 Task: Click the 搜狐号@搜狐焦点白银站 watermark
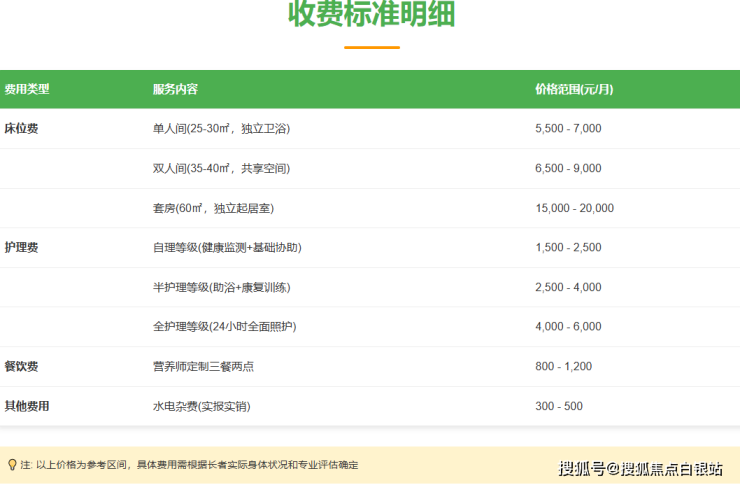click(x=640, y=467)
